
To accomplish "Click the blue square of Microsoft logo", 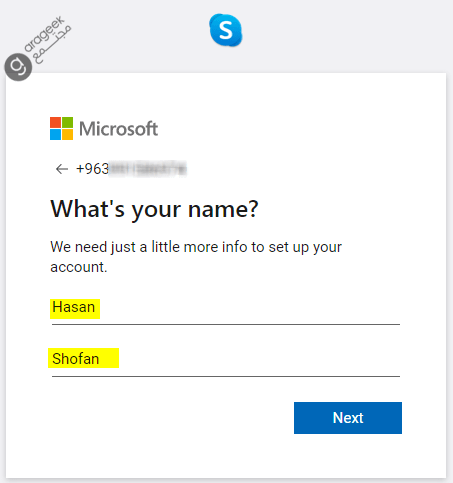I will click(x=55, y=134).
